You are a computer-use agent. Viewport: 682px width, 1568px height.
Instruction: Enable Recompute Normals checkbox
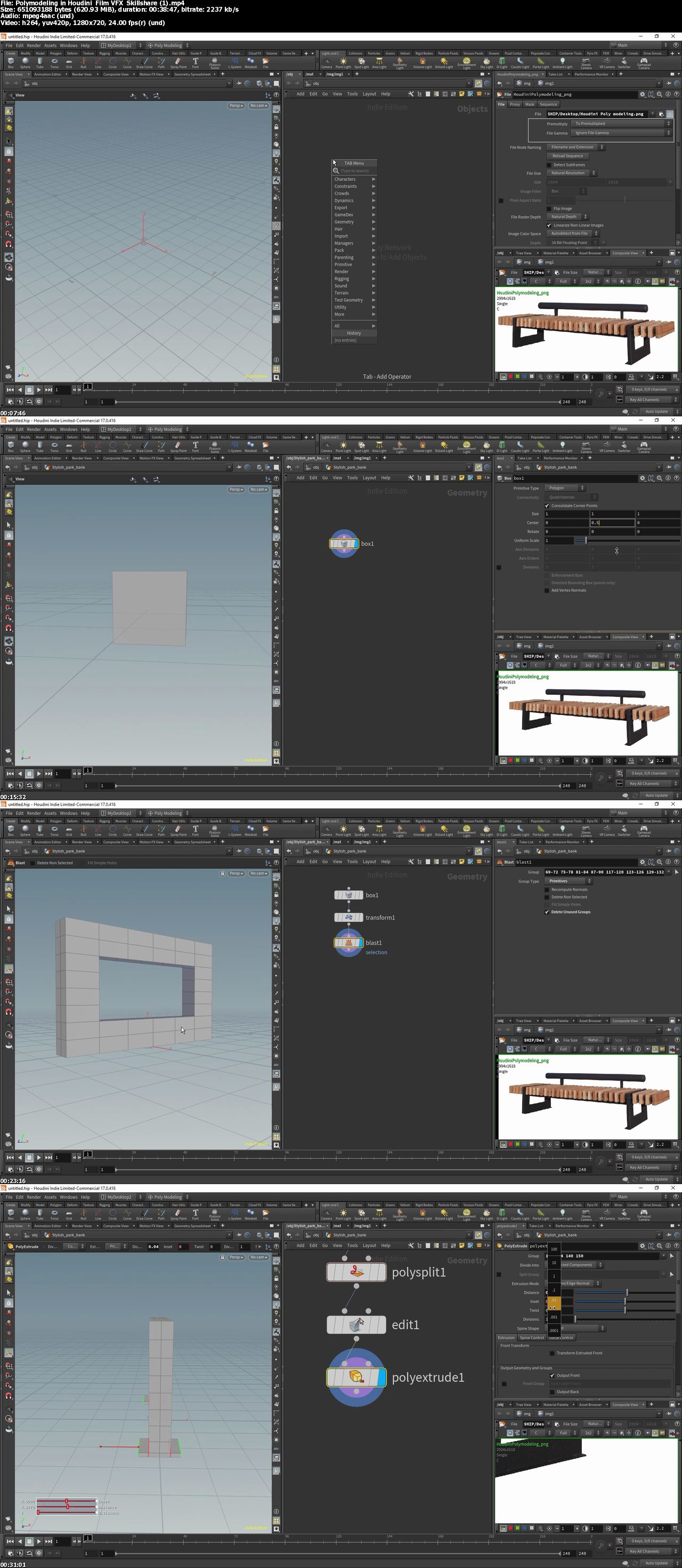pyautogui.click(x=547, y=889)
